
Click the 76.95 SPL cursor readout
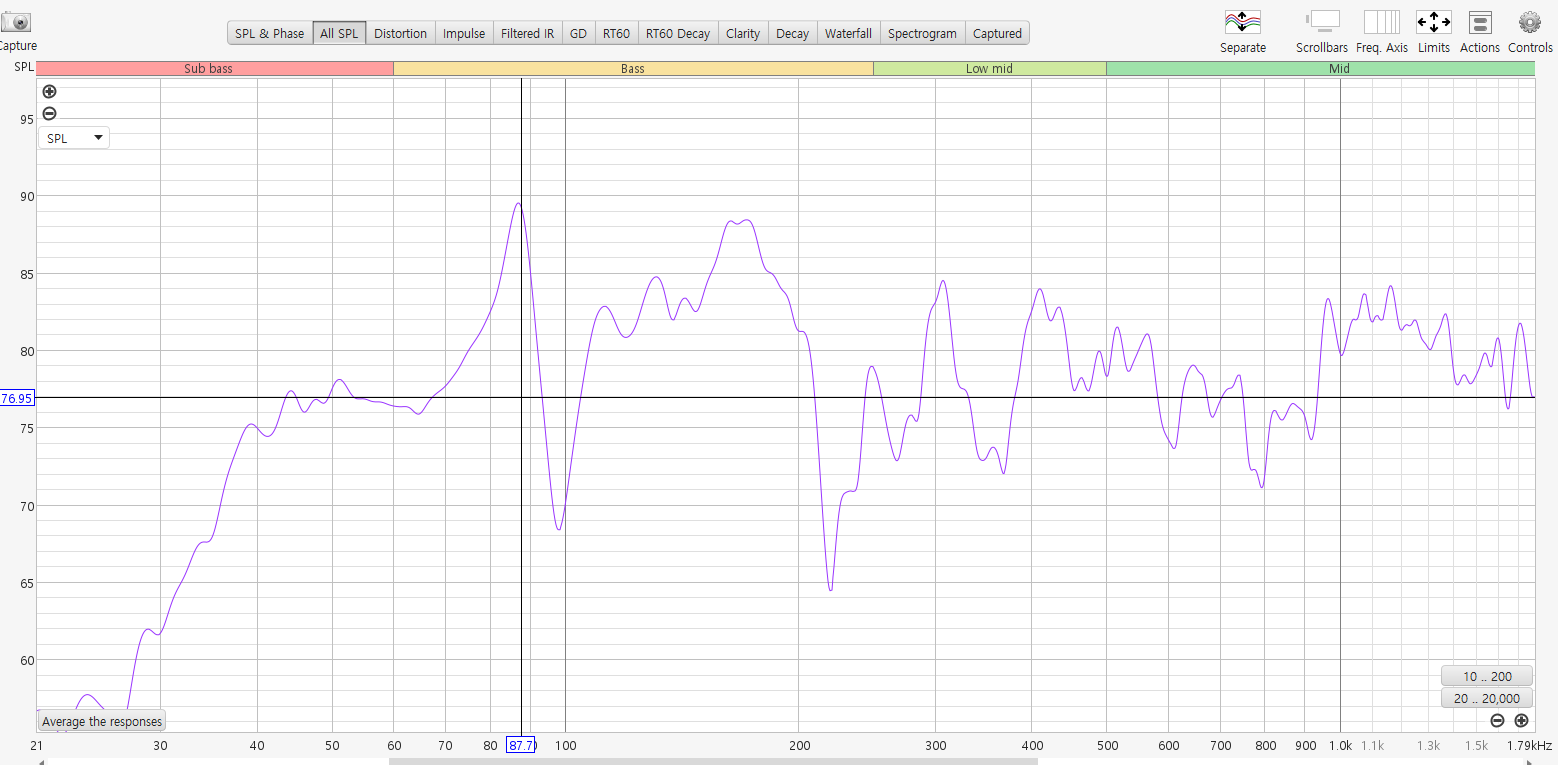point(17,398)
